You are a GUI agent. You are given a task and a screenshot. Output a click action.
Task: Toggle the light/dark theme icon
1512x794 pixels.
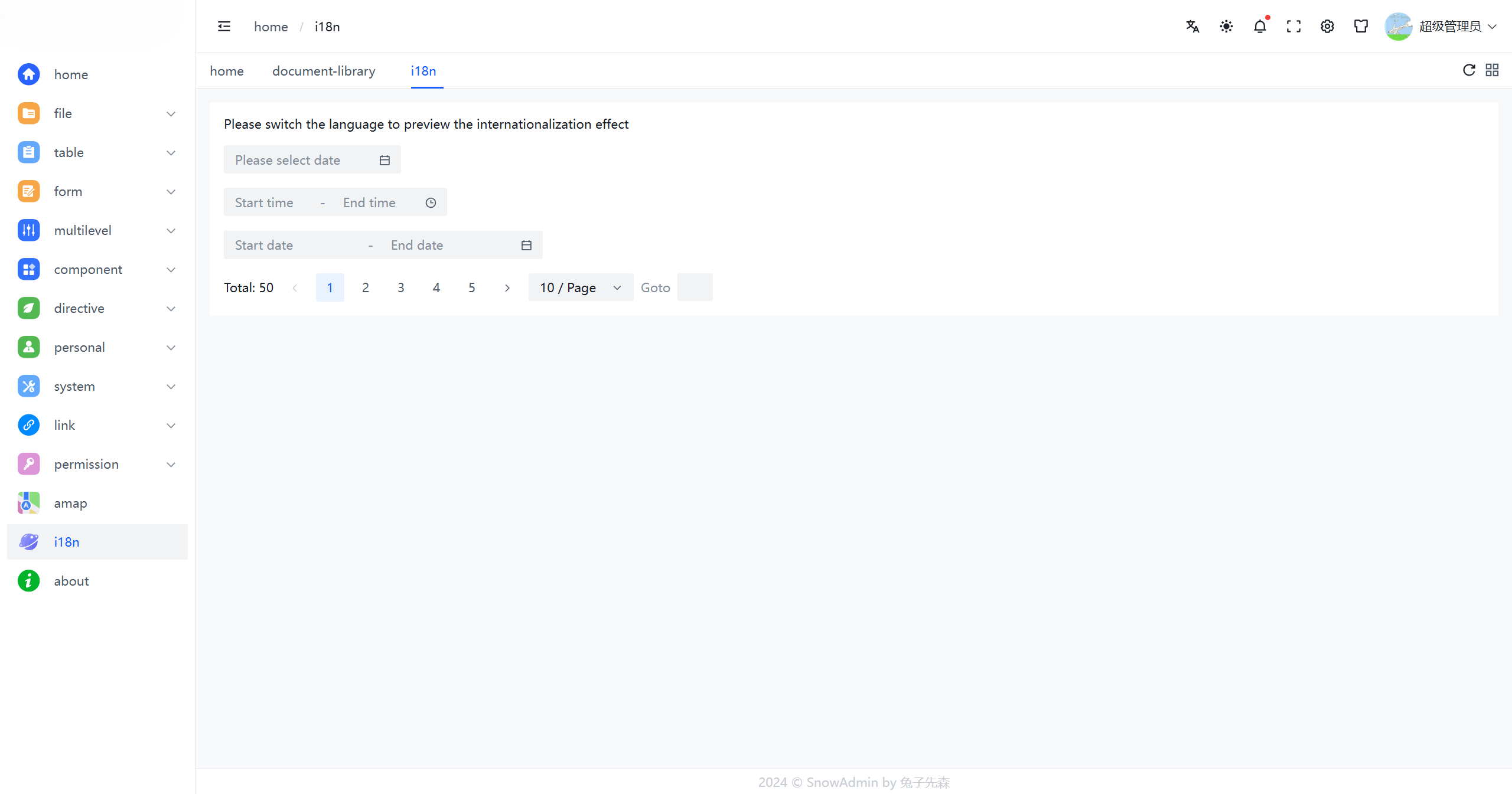coord(1226,27)
